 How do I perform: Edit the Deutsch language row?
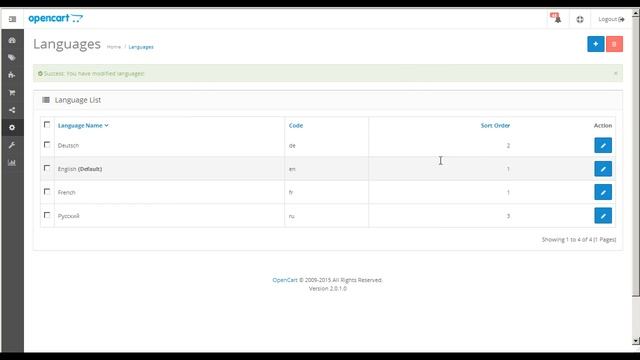[603, 145]
